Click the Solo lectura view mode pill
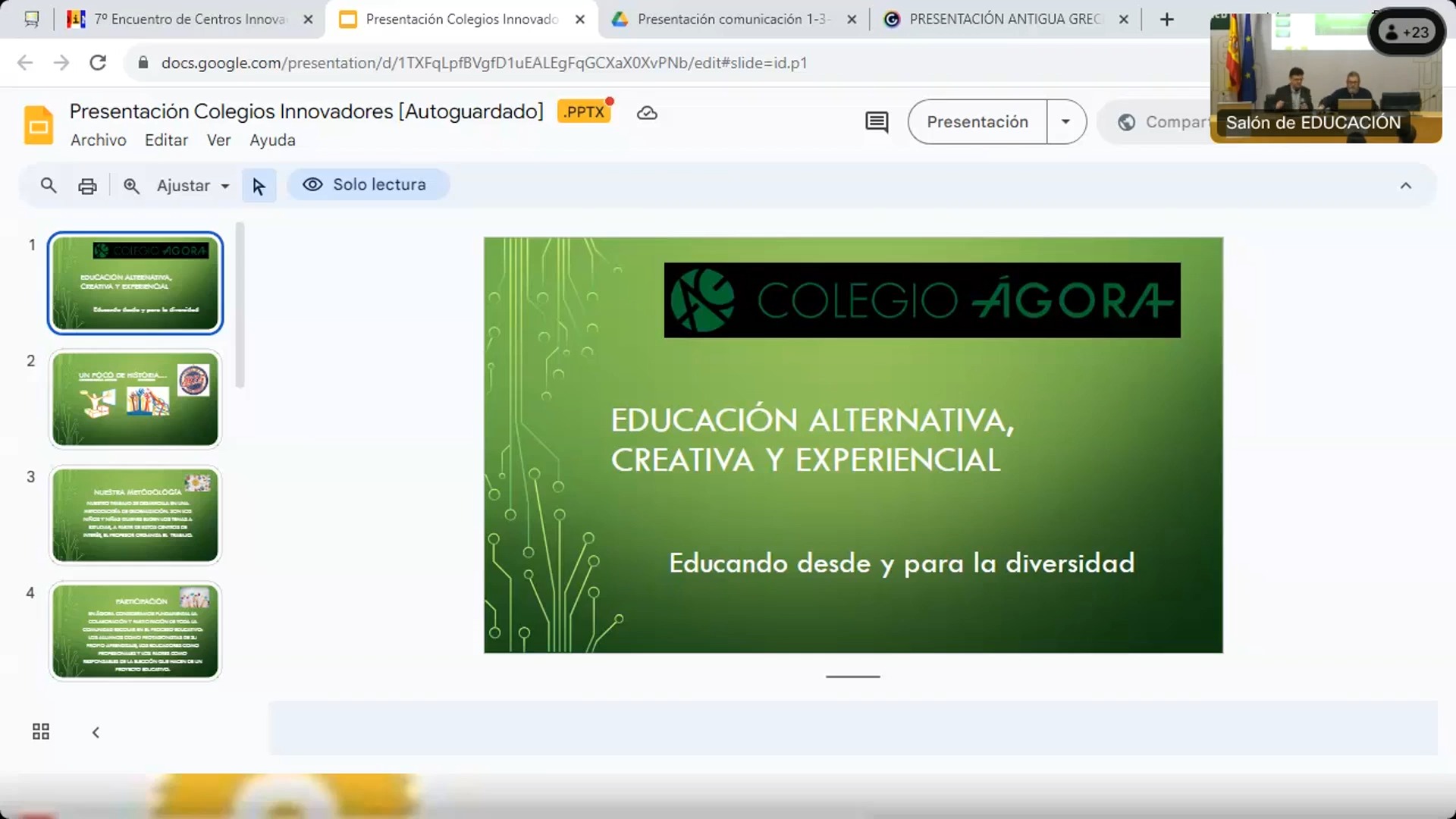The image size is (1456, 819). [368, 185]
